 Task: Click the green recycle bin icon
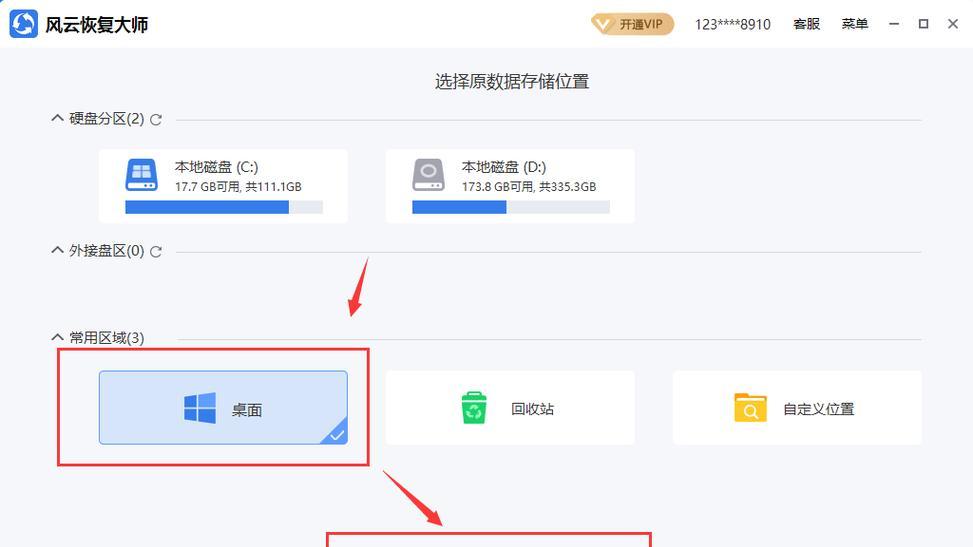(474, 408)
